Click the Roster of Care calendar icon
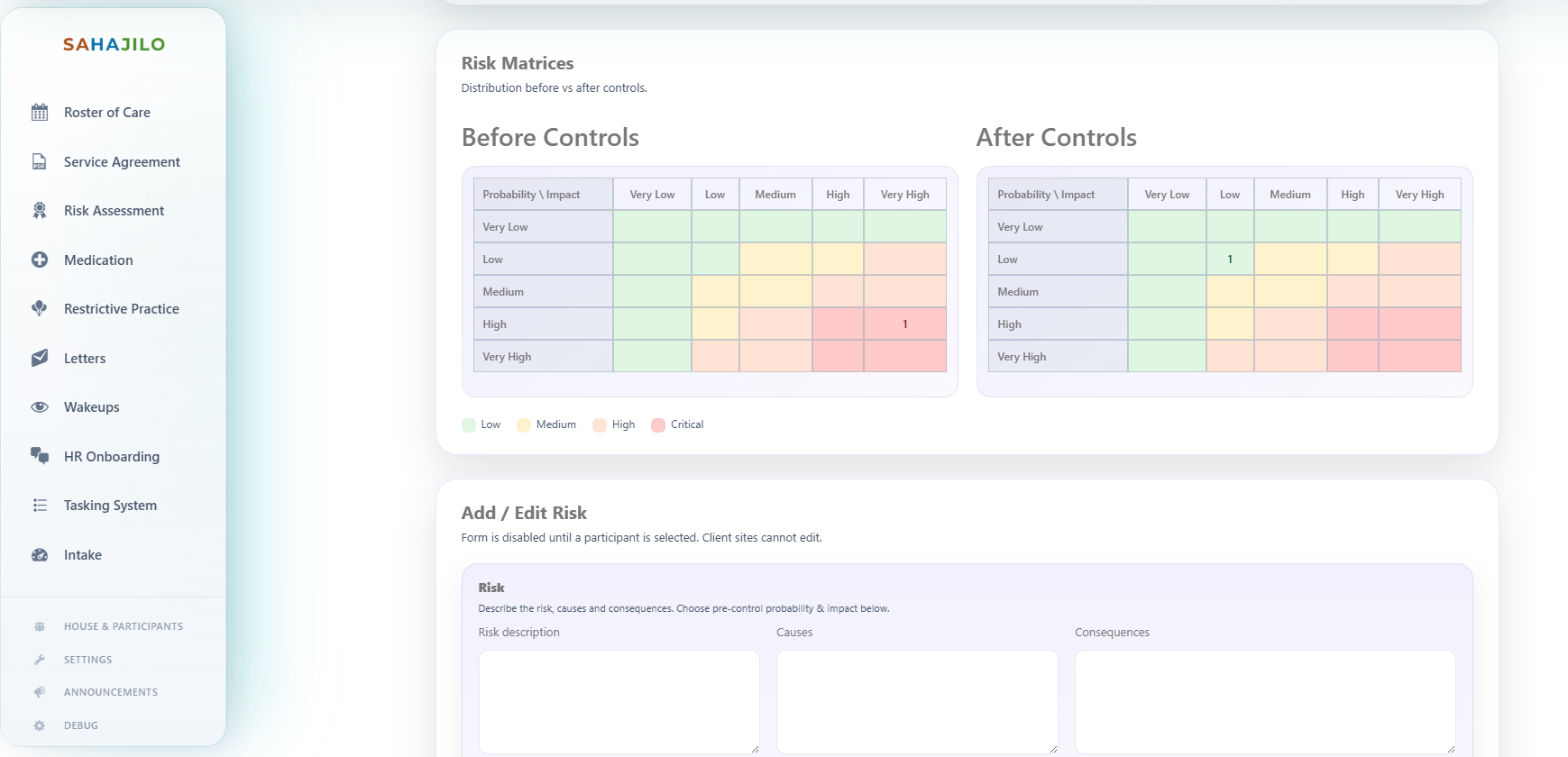The image size is (1568, 757). 40,113
